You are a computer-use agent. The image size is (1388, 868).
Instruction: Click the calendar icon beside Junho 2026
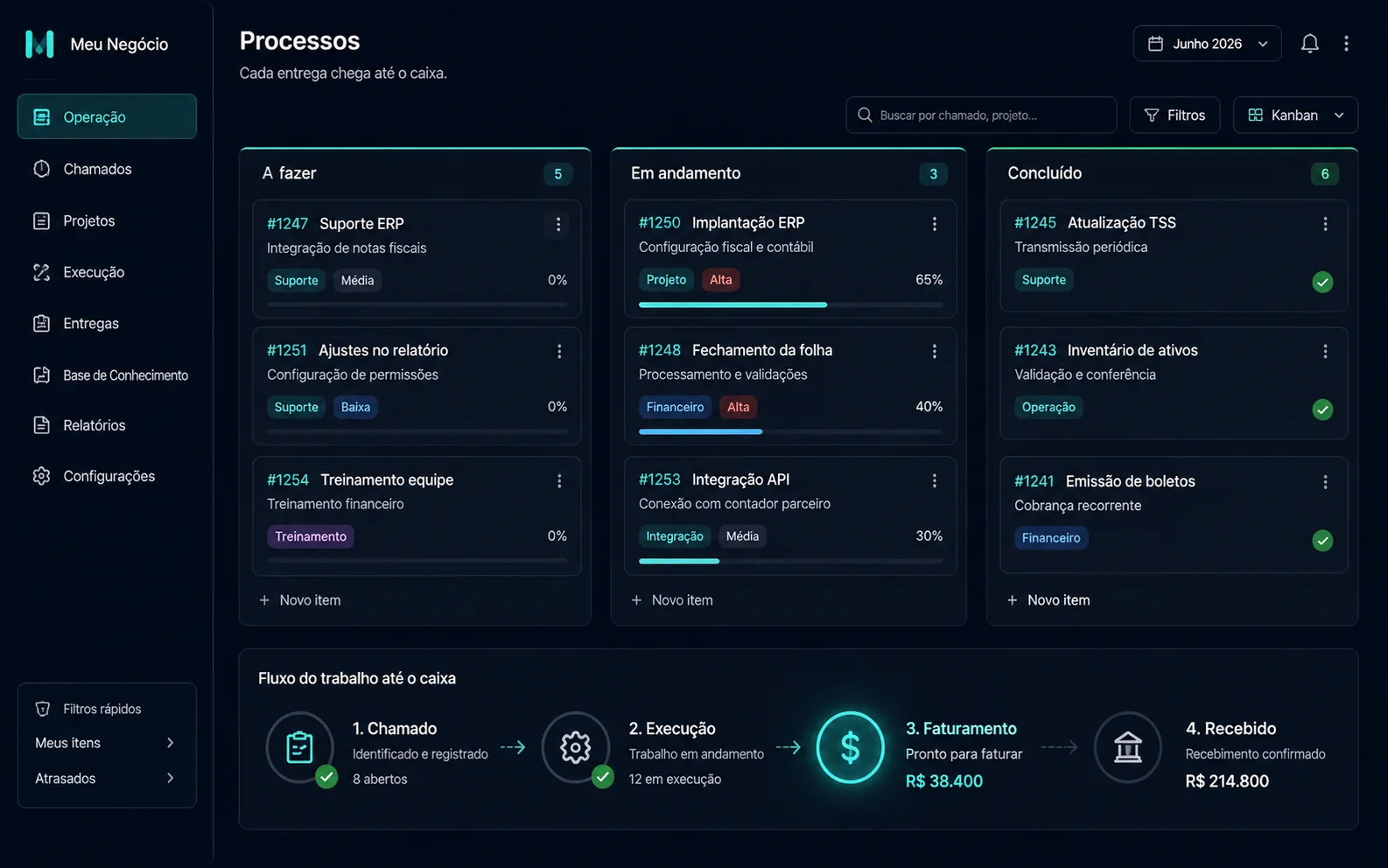[1155, 44]
